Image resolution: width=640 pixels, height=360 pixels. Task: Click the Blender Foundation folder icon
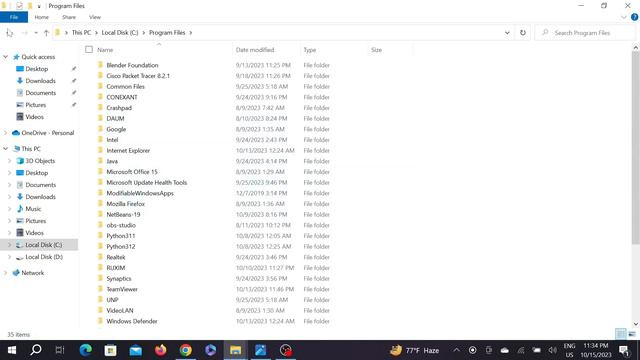pyautogui.click(x=100, y=65)
